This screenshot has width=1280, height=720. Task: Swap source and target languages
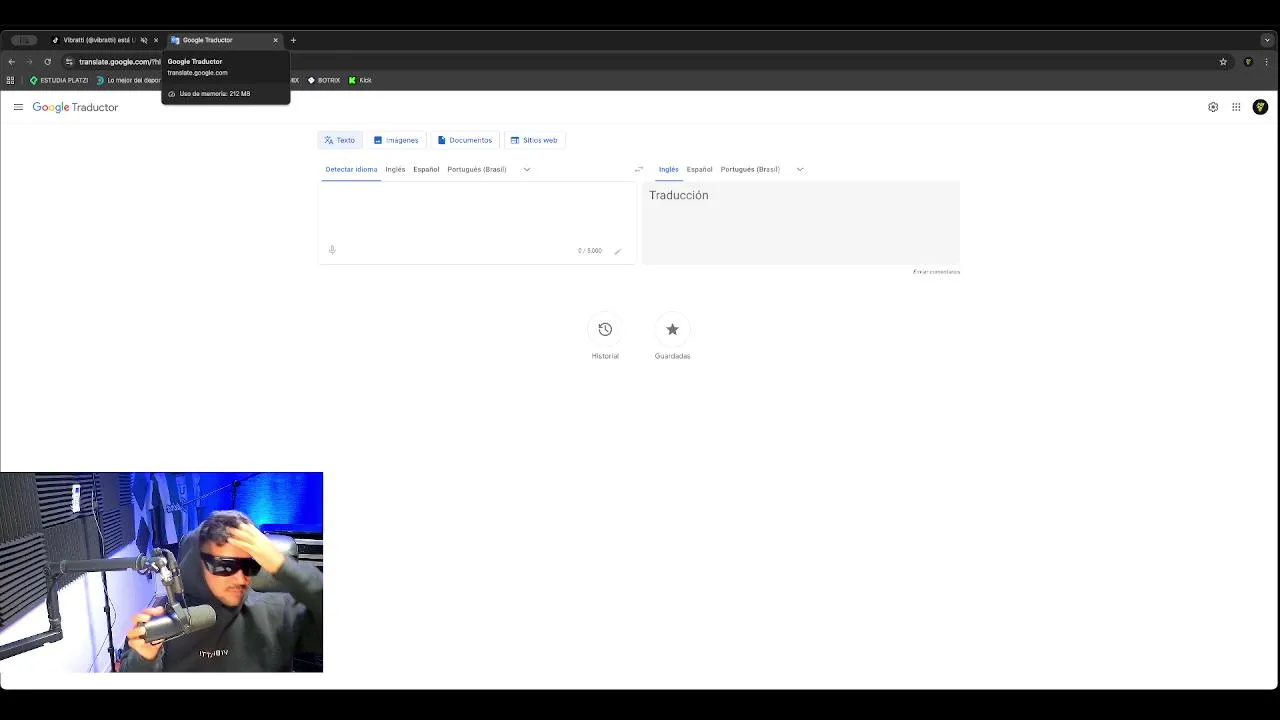639,169
